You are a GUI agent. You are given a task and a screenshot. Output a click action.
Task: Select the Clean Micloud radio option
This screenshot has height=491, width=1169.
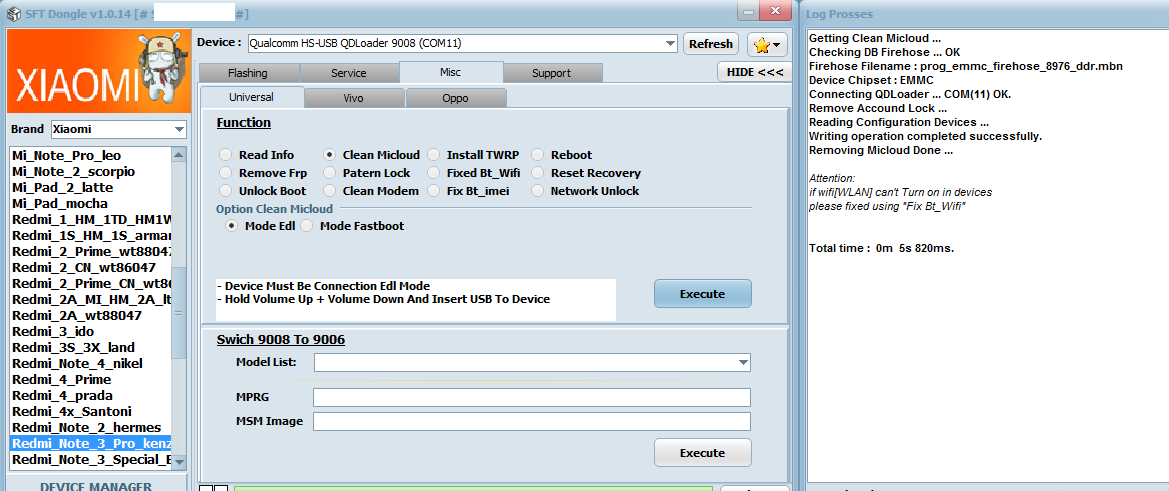329,155
